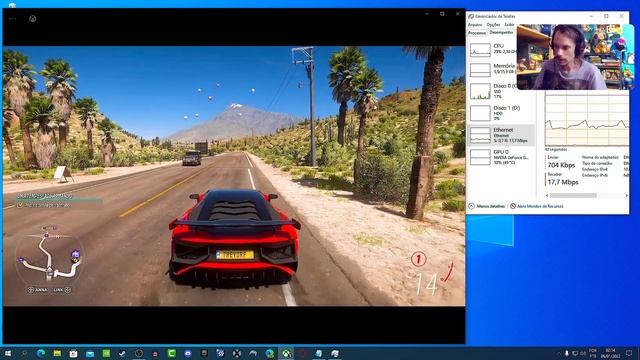Image resolution: width=640 pixels, height=360 pixels.
Task: Click the microphone tray icon
Action: [x=567, y=353]
